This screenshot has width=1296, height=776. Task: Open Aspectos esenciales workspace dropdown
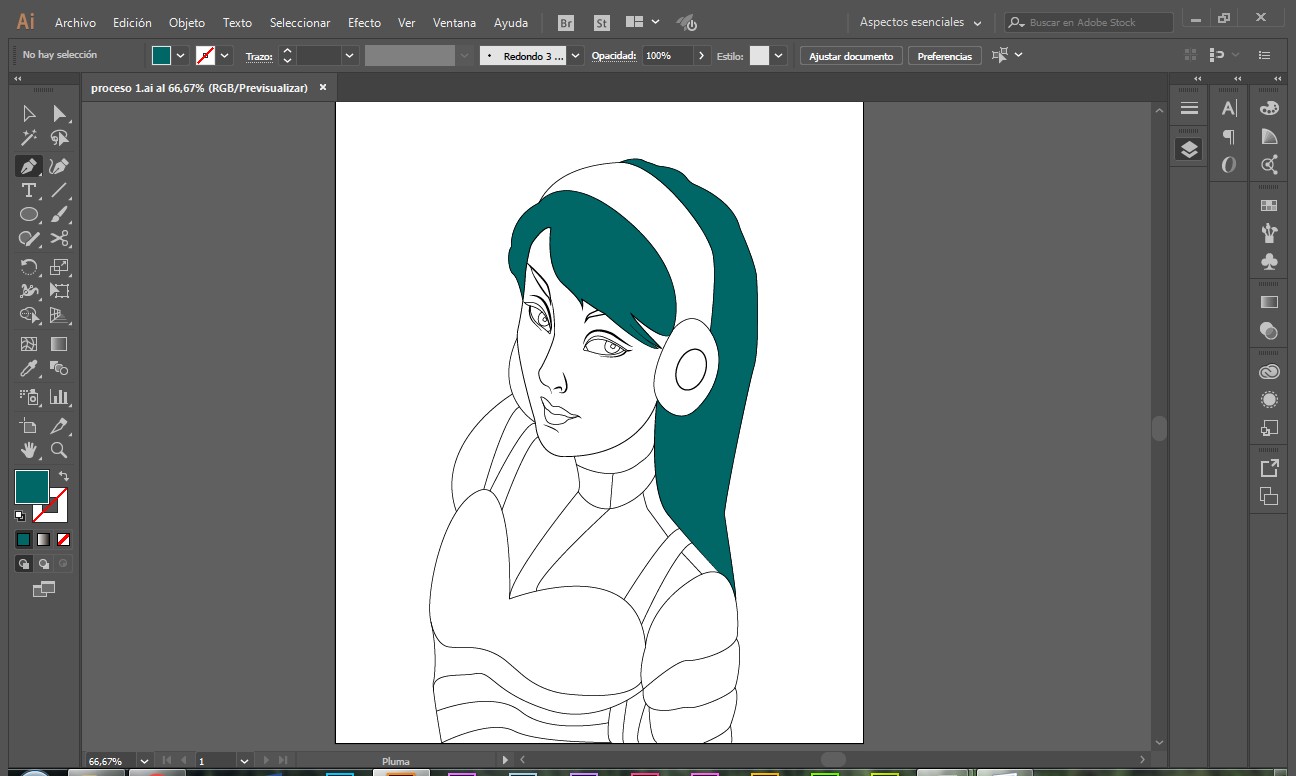pos(921,22)
